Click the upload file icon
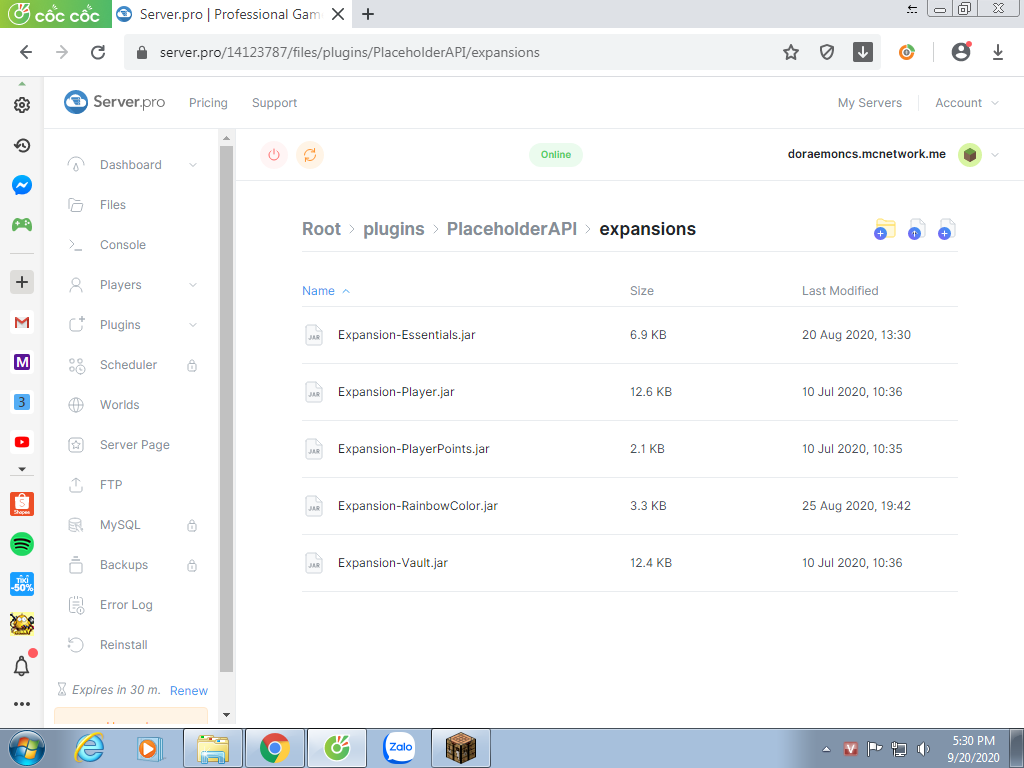The width and height of the screenshot is (1024, 768). [x=916, y=229]
